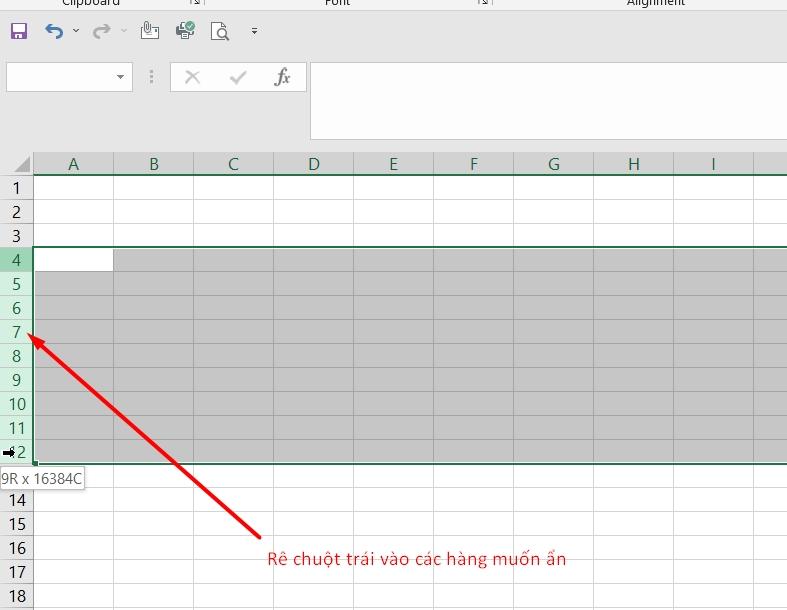Select row 8 header
Viewport: 787px width, 610px height.
tap(17, 356)
